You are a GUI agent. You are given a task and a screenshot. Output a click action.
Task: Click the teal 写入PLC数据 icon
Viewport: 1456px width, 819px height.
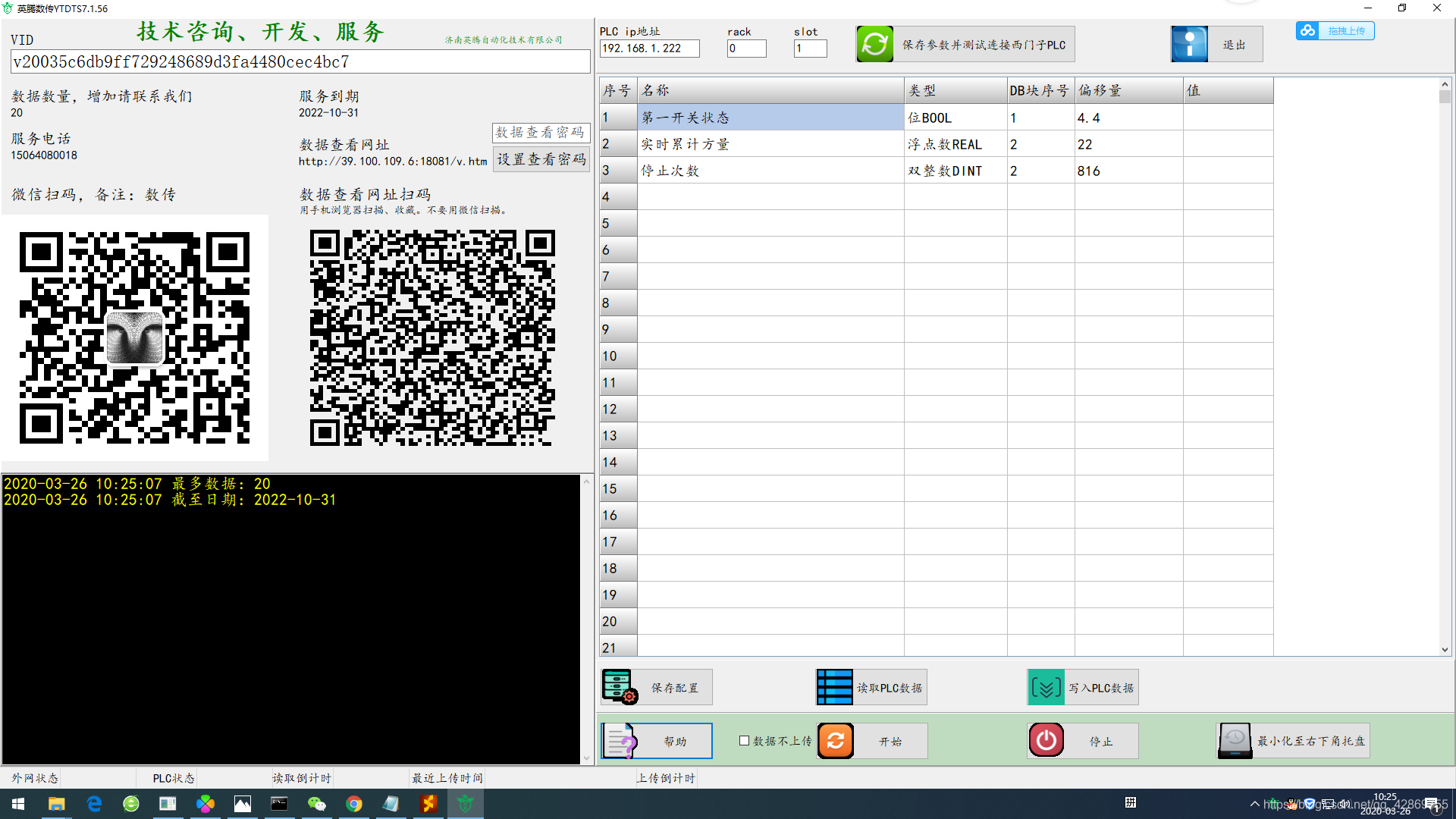[1046, 687]
